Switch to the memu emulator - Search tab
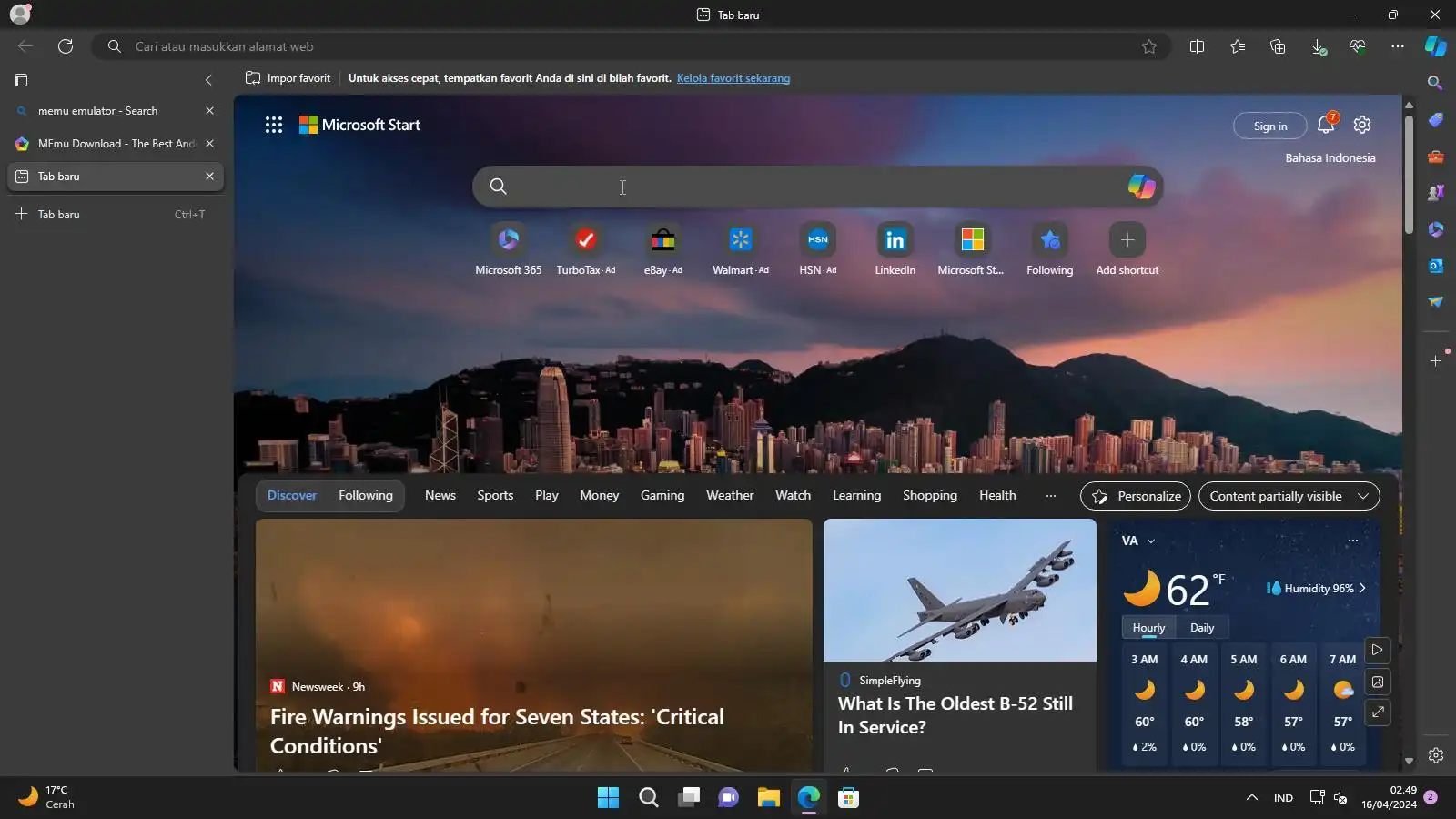The height and width of the screenshot is (819, 1456). [x=115, y=111]
